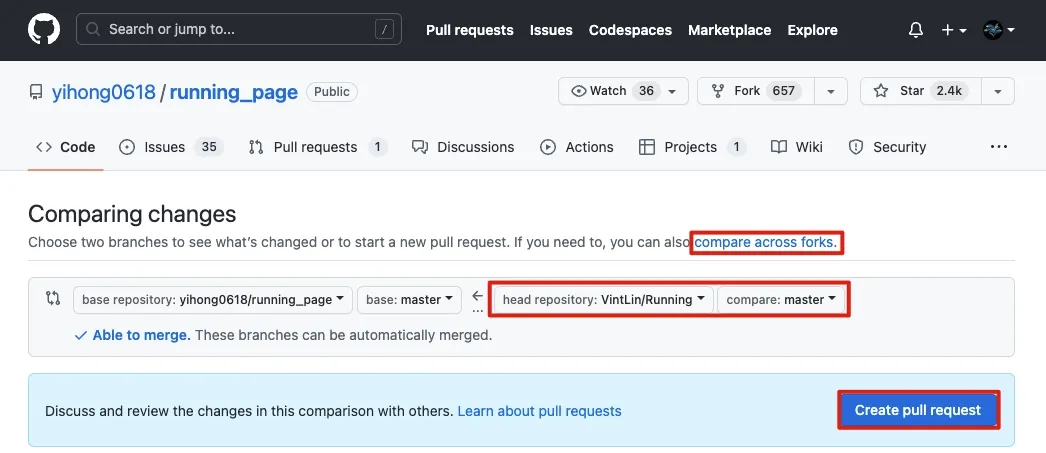Open Pull requests in top navigation
The height and width of the screenshot is (453, 1046).
[x=470, y=30]
